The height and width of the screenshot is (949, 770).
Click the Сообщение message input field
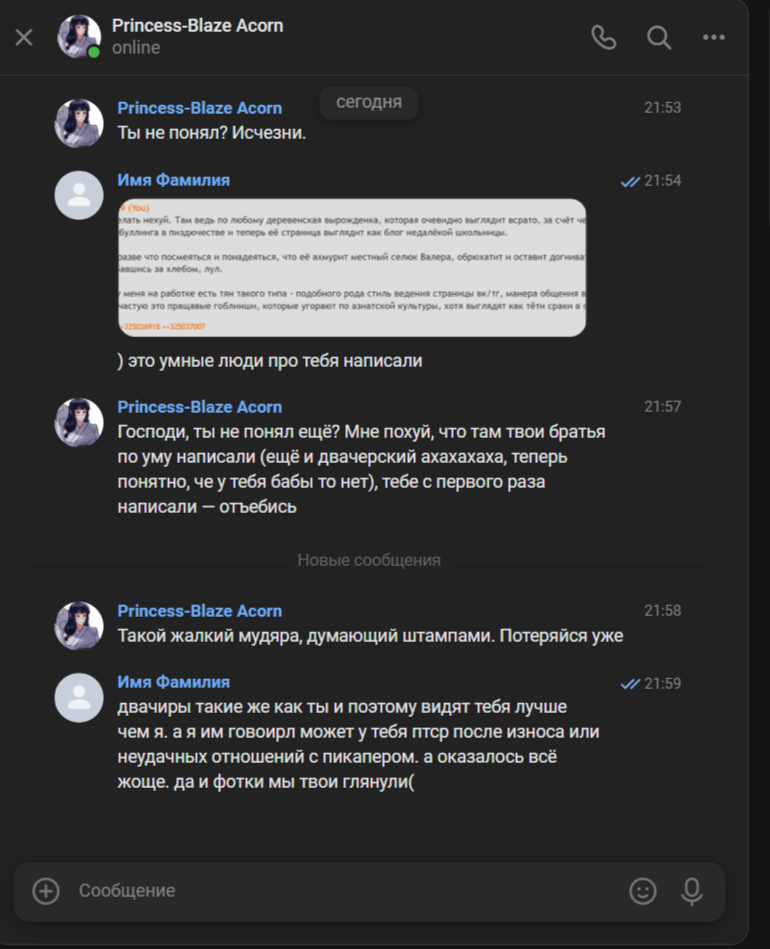[340, 890]
